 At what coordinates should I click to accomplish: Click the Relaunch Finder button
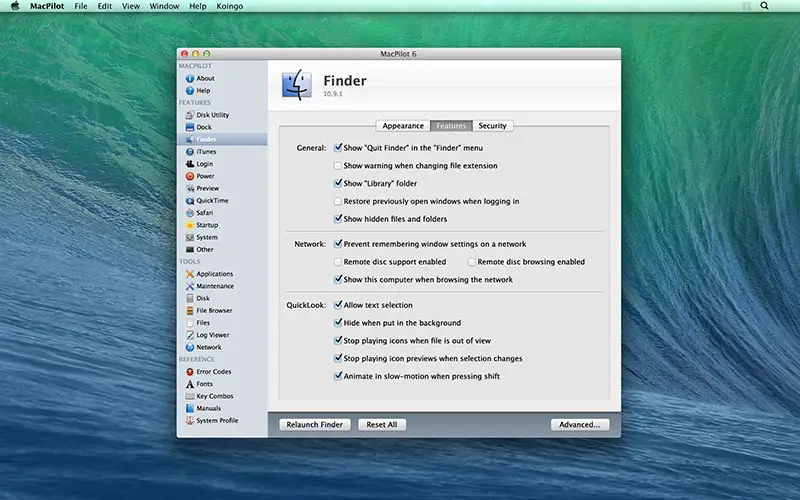pos(315,424)
